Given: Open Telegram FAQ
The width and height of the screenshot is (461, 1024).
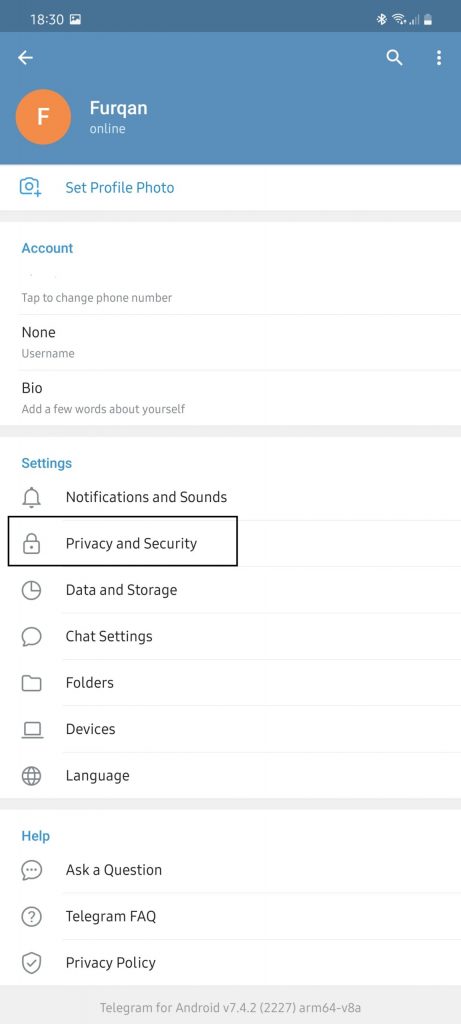Looking at the screenshot, I should [x=230, y=916].
